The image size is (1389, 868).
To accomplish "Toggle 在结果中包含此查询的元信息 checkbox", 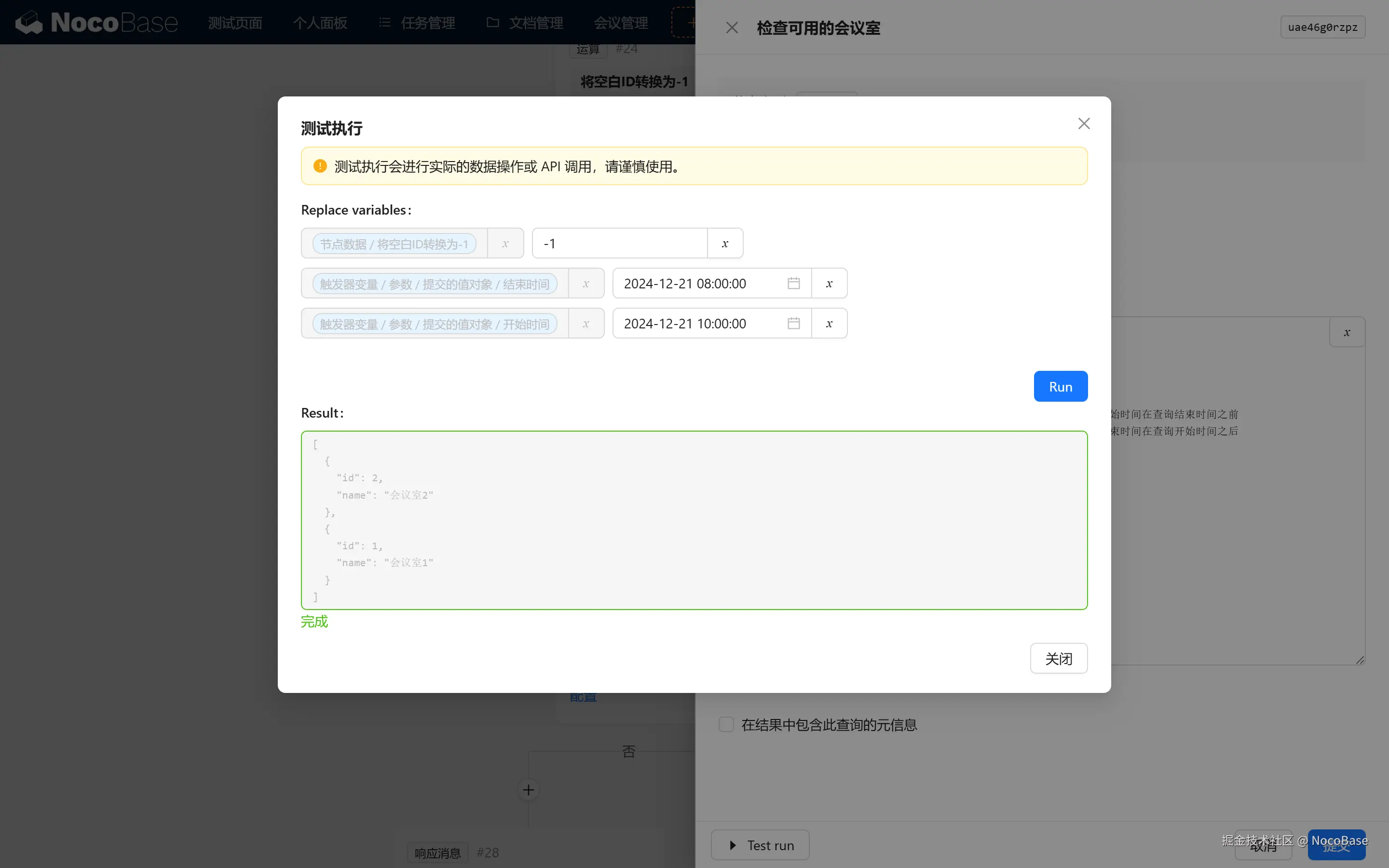I will coord(726,724).
